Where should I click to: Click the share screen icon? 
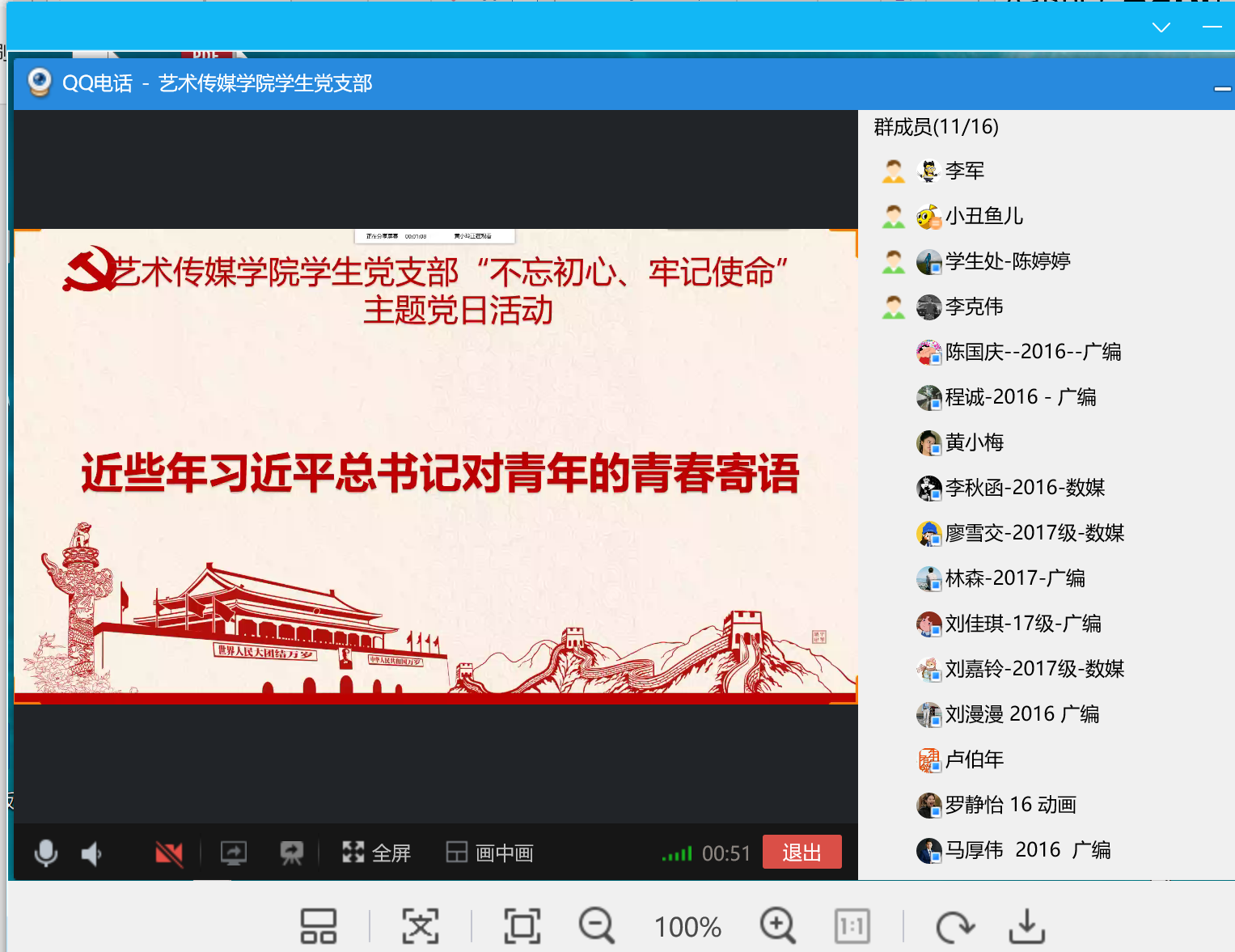click(x=234, y=853)
